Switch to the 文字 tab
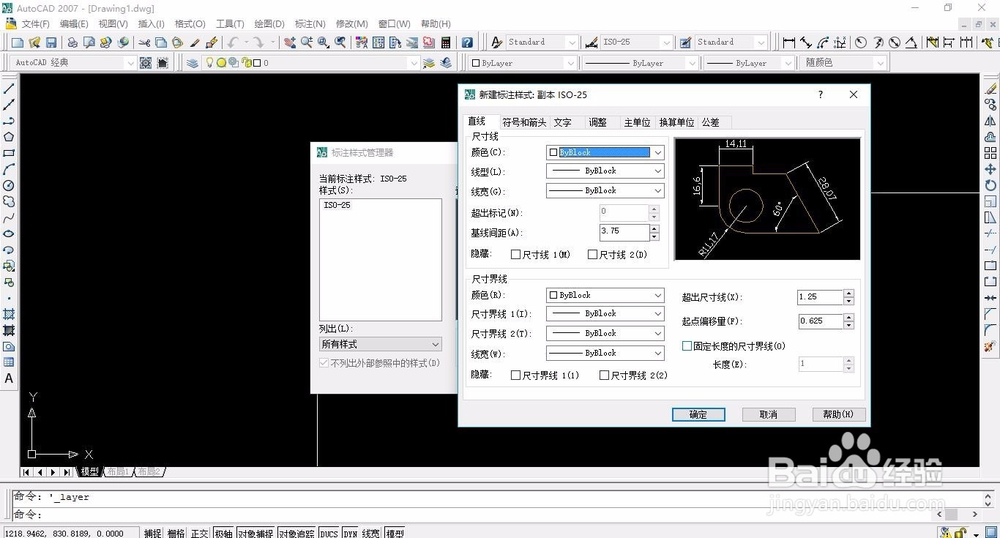Viewport: 1000px width, 538px height. tap(562, 122)
